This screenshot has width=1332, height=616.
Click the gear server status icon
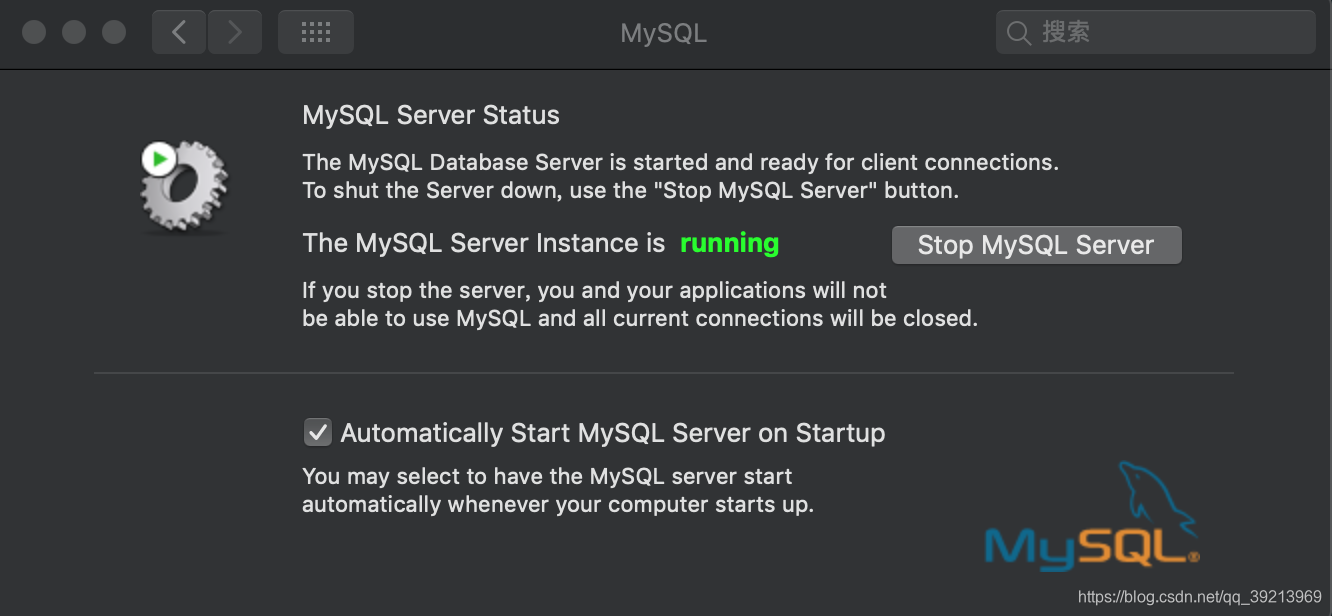[x=185, y=187]
